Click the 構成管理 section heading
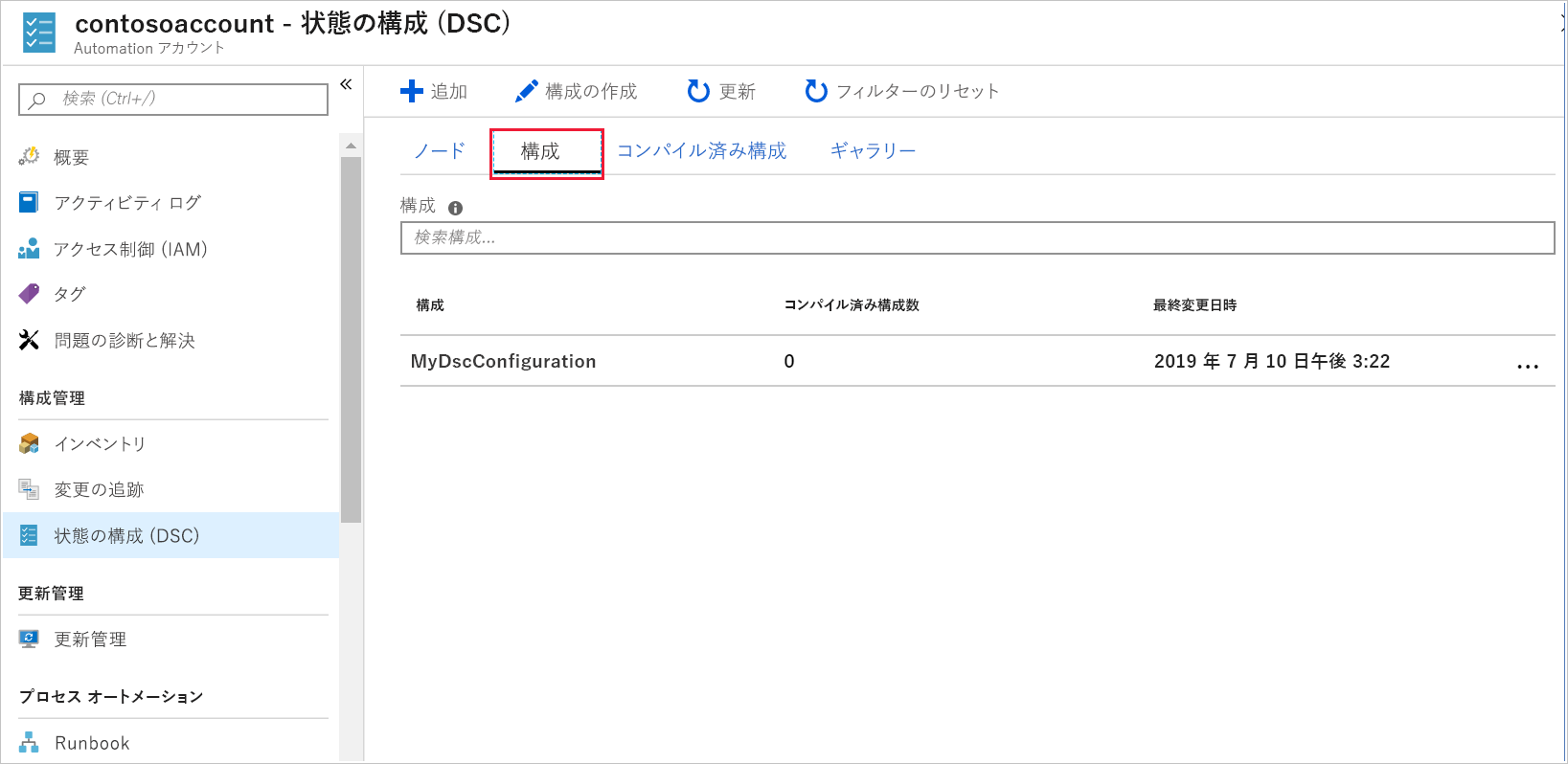This screenshot has width=1568, height=764. (52, 397)
